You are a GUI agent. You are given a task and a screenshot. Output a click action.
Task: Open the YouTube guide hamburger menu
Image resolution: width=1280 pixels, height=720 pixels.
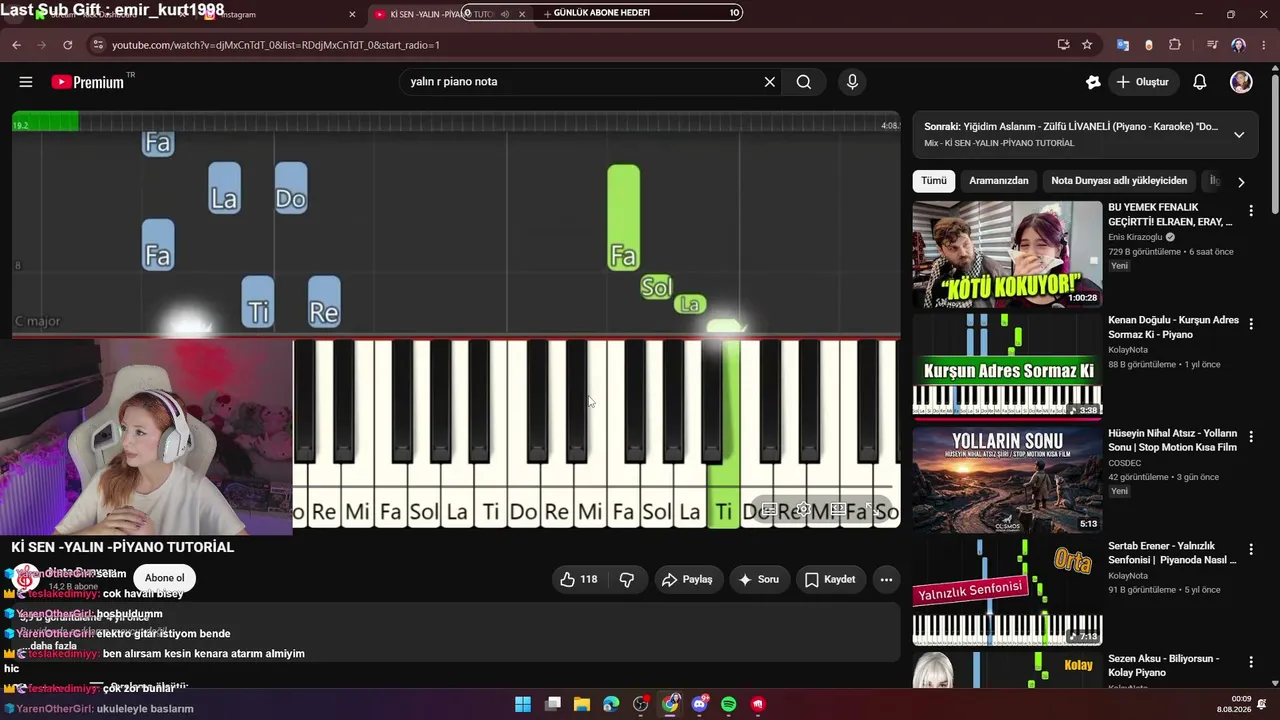(x=26, y=82)
